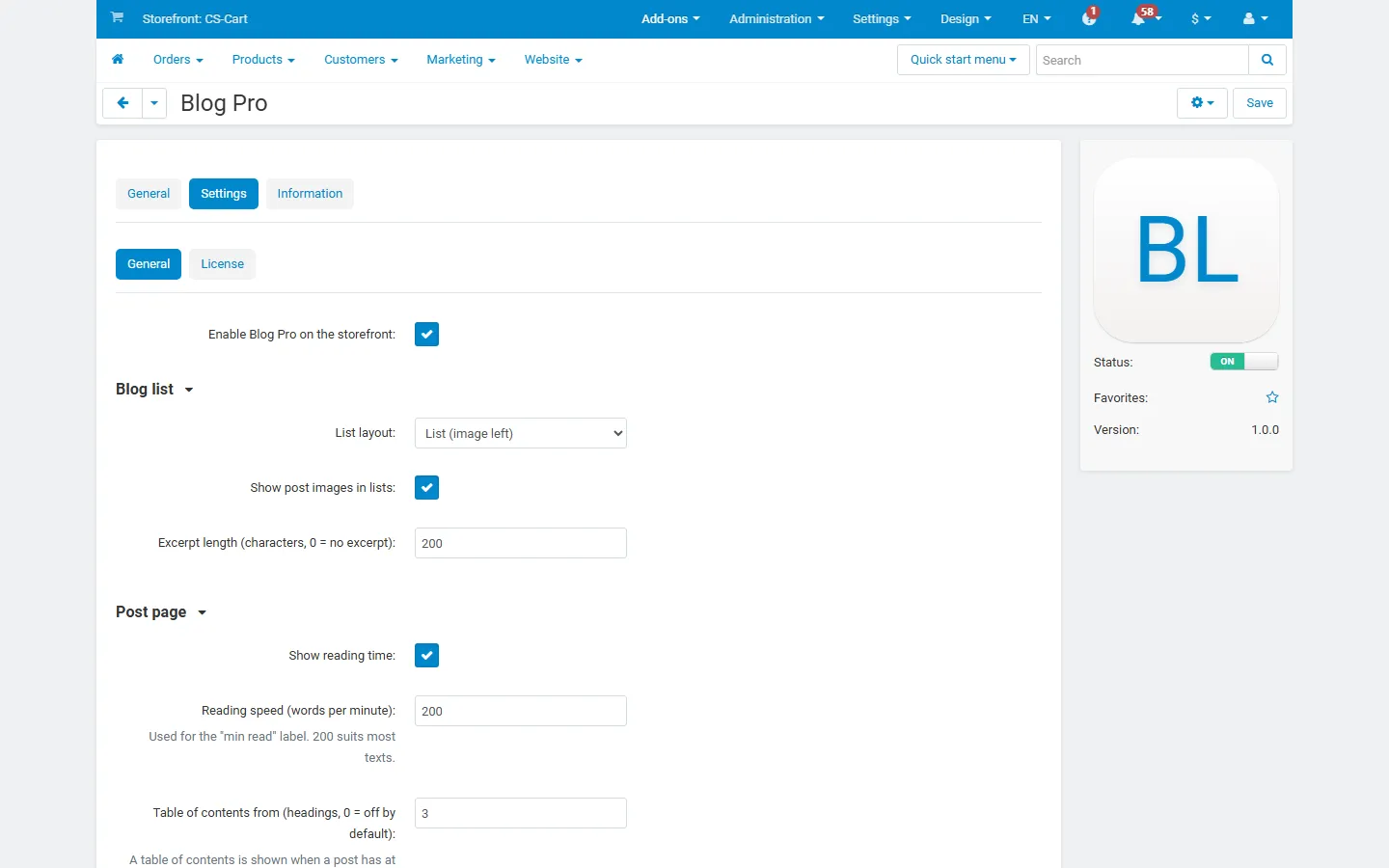Open the Settings top menu

pos(882,18)
